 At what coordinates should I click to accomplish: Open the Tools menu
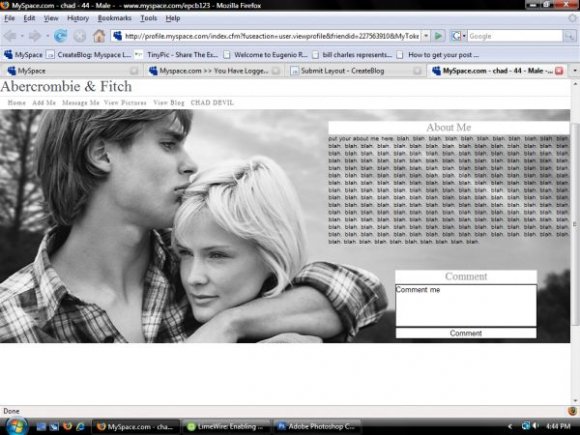coord(149,18)
